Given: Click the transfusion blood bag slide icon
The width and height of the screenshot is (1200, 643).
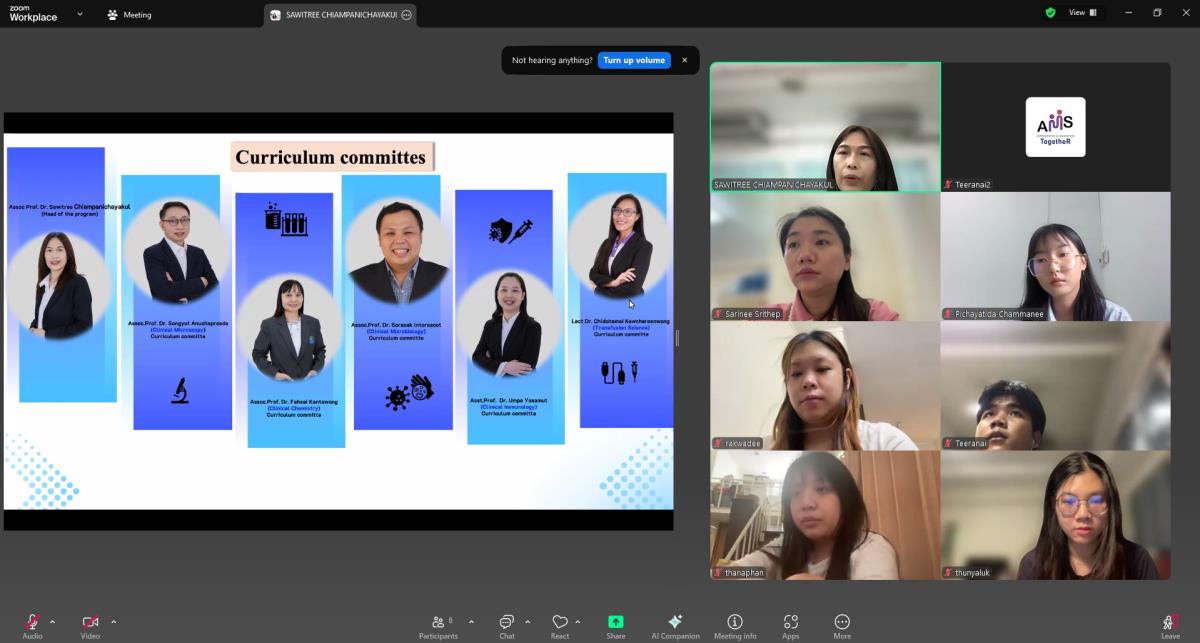Looking at the screenshot, I should (619, 372).
